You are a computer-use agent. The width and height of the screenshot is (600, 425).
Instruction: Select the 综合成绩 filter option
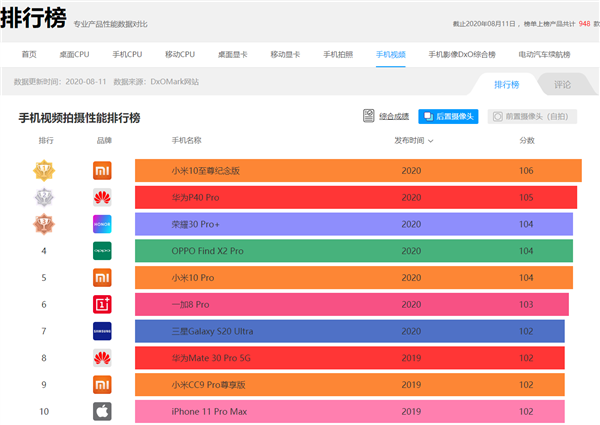[385, 117]
